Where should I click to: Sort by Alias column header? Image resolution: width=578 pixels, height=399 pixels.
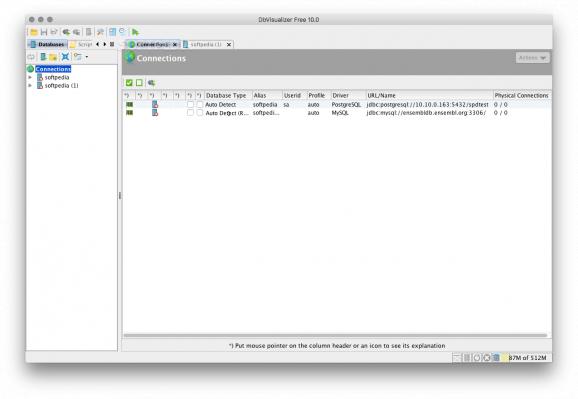click(x=267, y=96)
